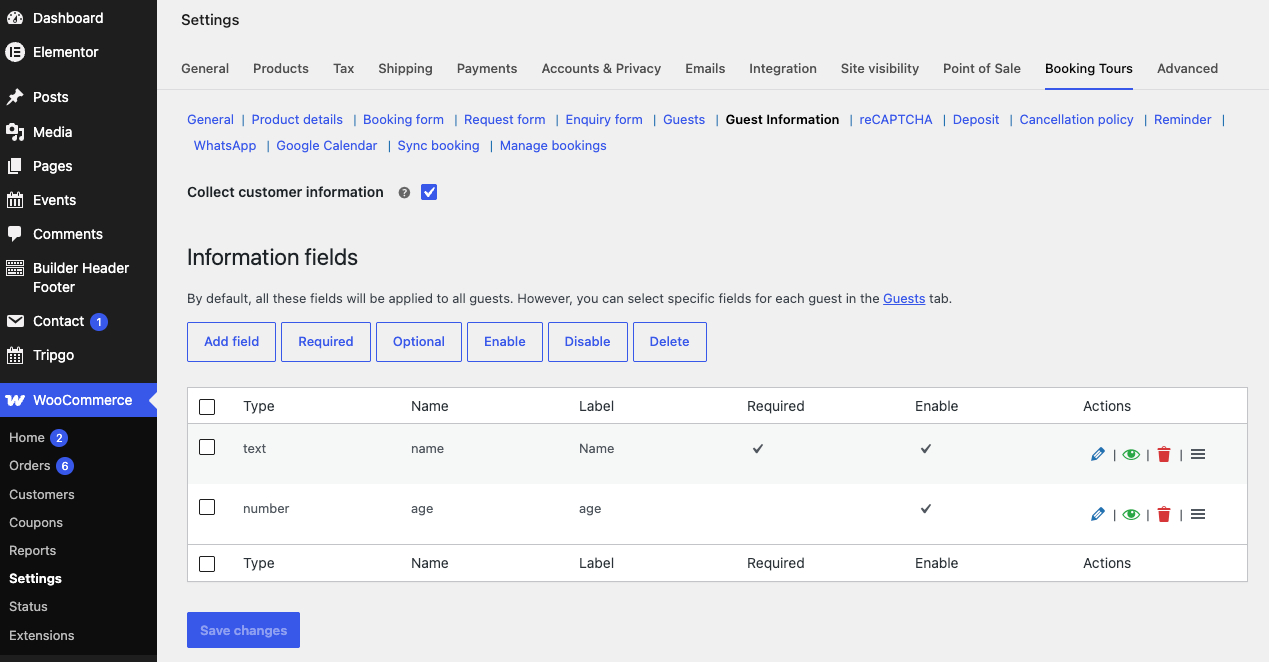Click the Builder Header Footer icon

click(x=15, y=268)
